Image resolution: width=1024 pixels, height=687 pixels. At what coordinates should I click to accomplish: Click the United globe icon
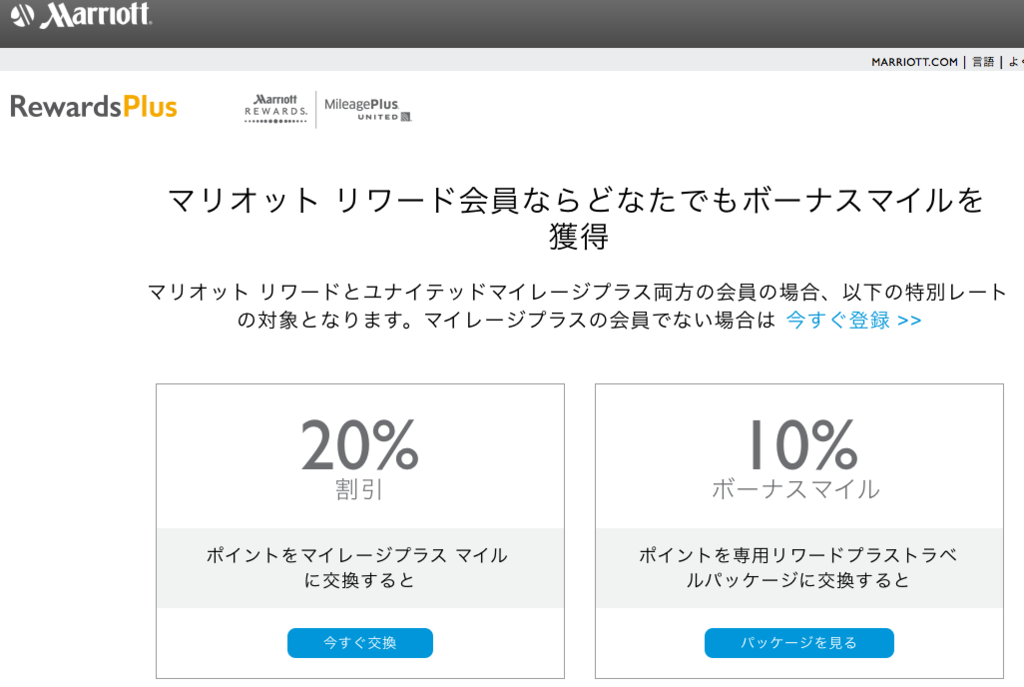406,117
